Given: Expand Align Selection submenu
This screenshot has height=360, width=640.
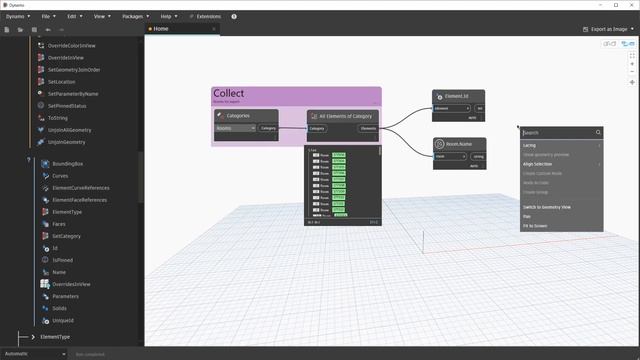Looking at the screenshot, I should [x=561, y=164].
